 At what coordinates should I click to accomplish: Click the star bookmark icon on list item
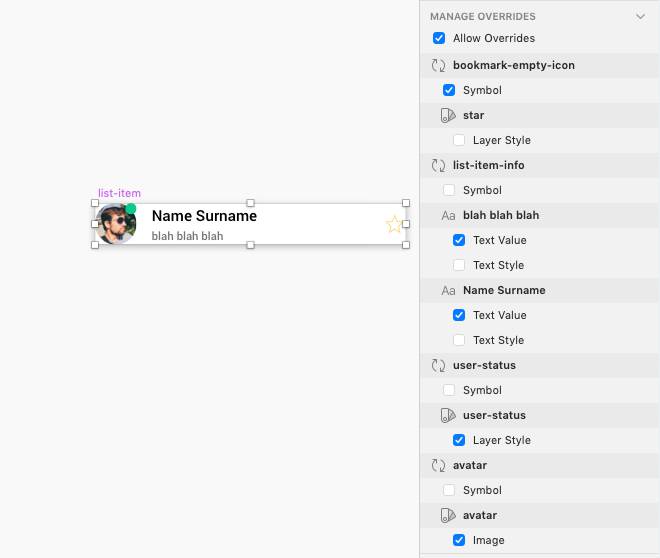(393, 224)
